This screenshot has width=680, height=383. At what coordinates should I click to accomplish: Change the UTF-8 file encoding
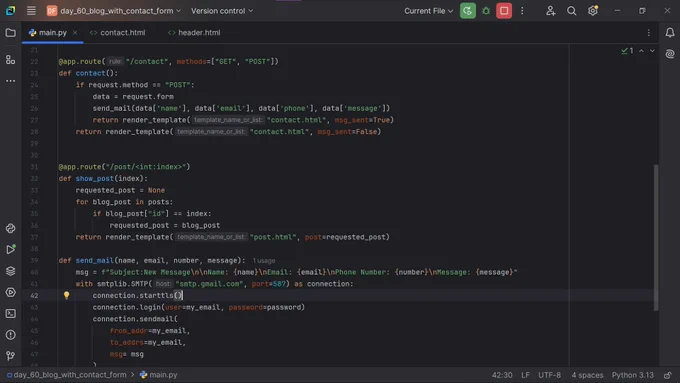(549, 375)
